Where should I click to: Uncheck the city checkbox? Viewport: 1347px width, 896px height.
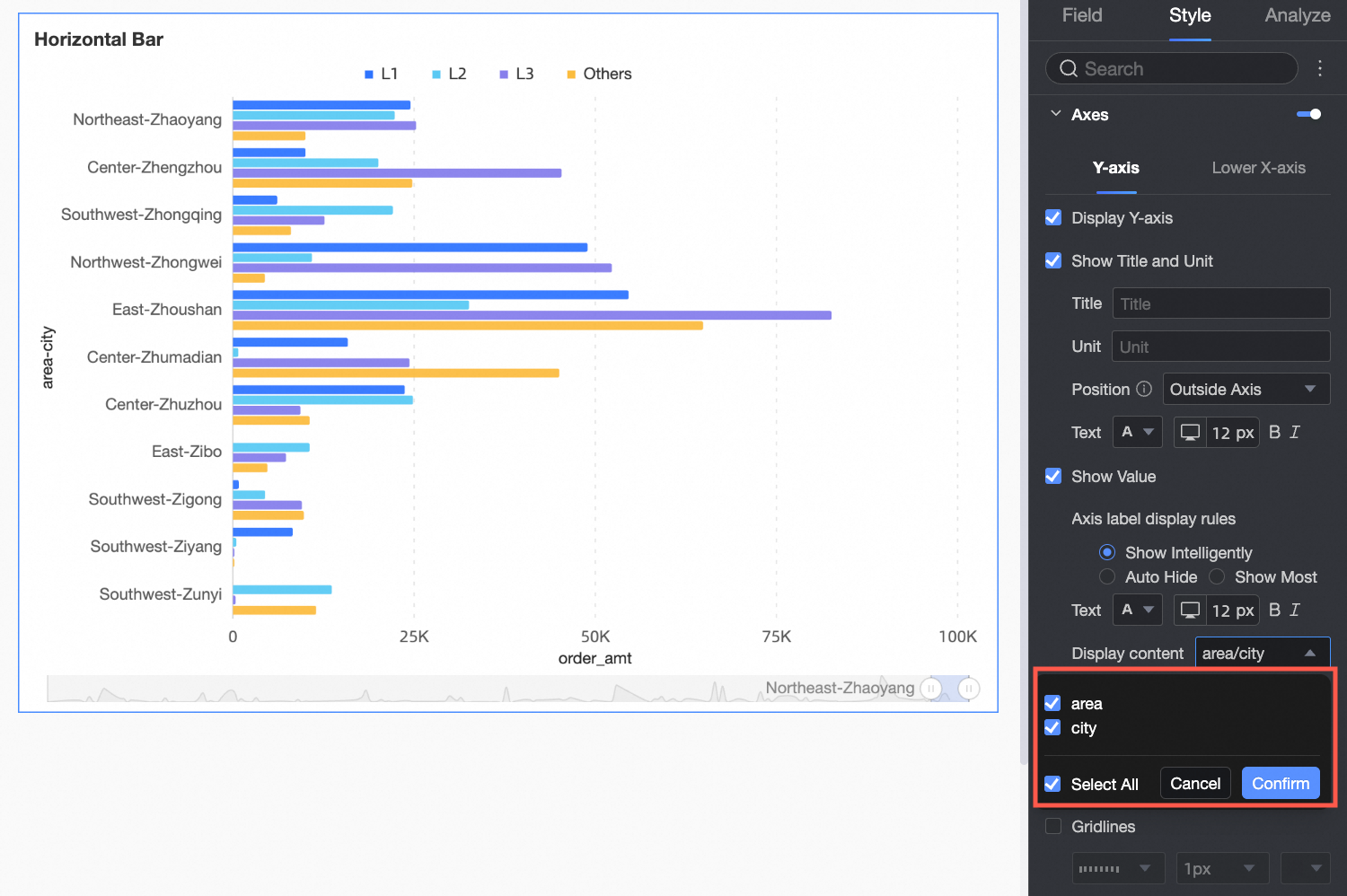pos(1052,727)
